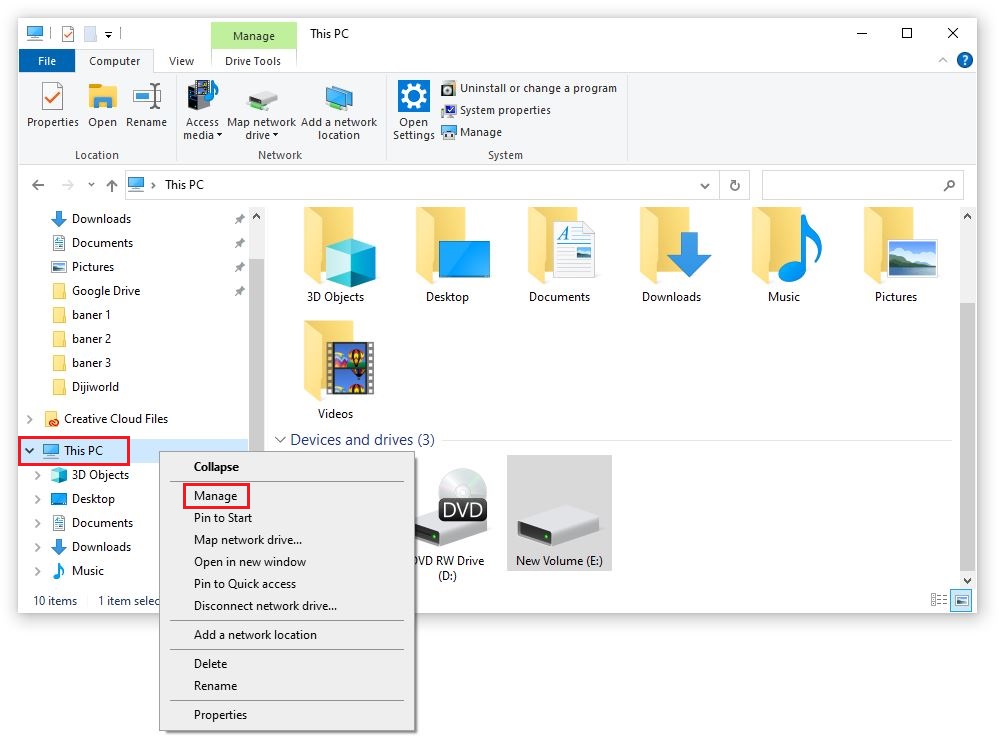Collapse the Devices and drives section
The height and width of the screenshot is (742, 999).
(281, 440)
